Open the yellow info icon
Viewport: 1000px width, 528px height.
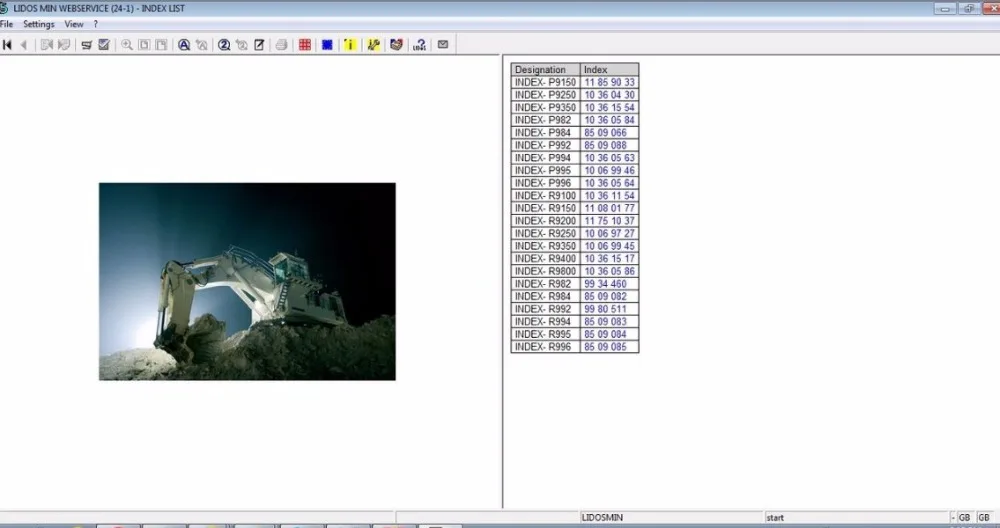point(349,45)
